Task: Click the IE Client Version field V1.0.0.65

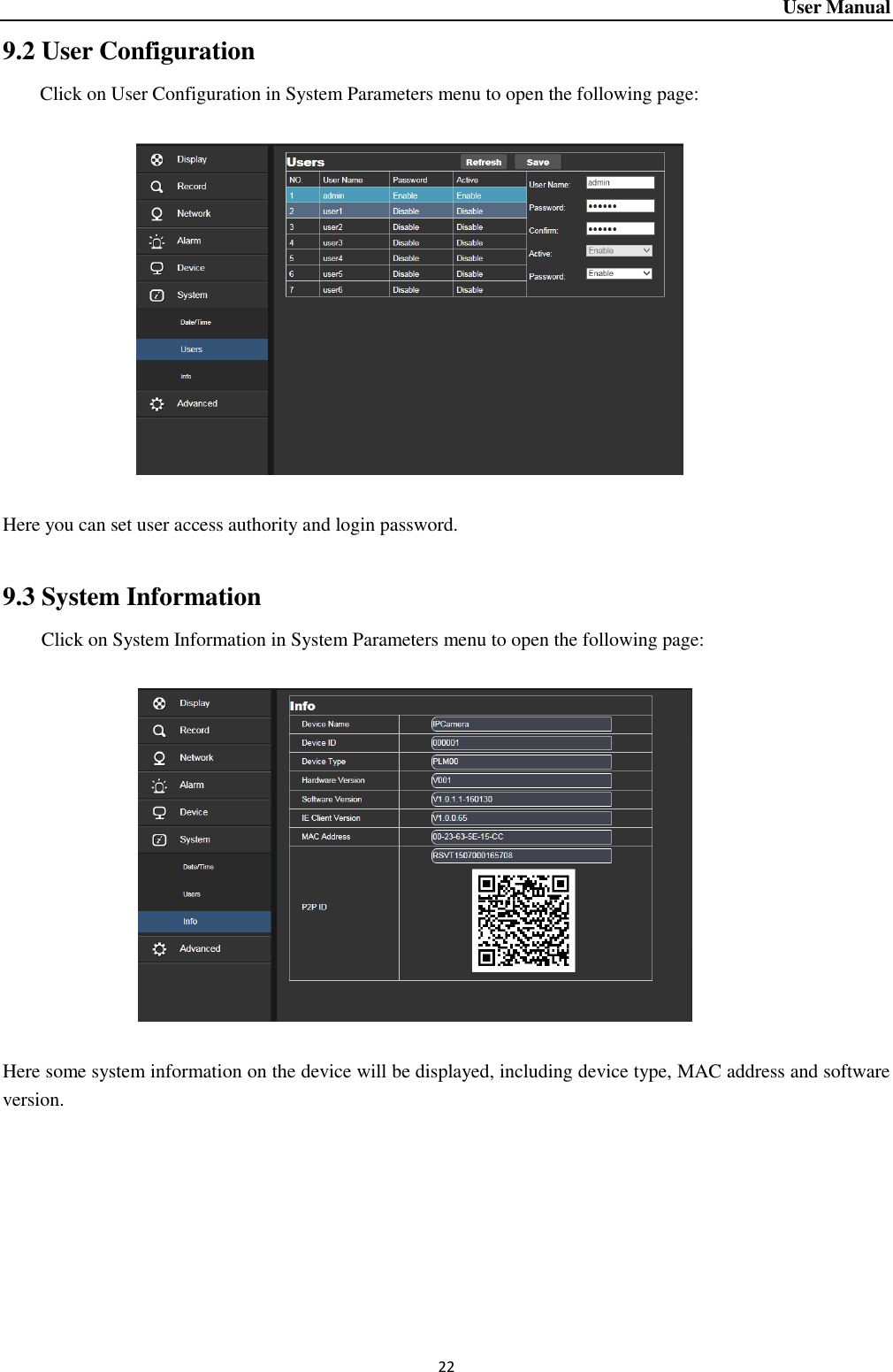Action: coord(522,818)
